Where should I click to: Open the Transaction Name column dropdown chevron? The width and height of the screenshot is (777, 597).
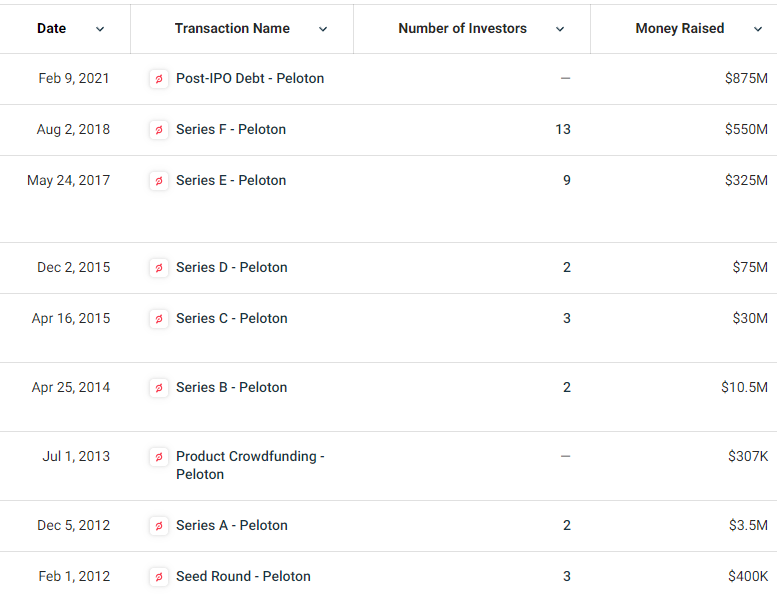[x=323, y=29]
